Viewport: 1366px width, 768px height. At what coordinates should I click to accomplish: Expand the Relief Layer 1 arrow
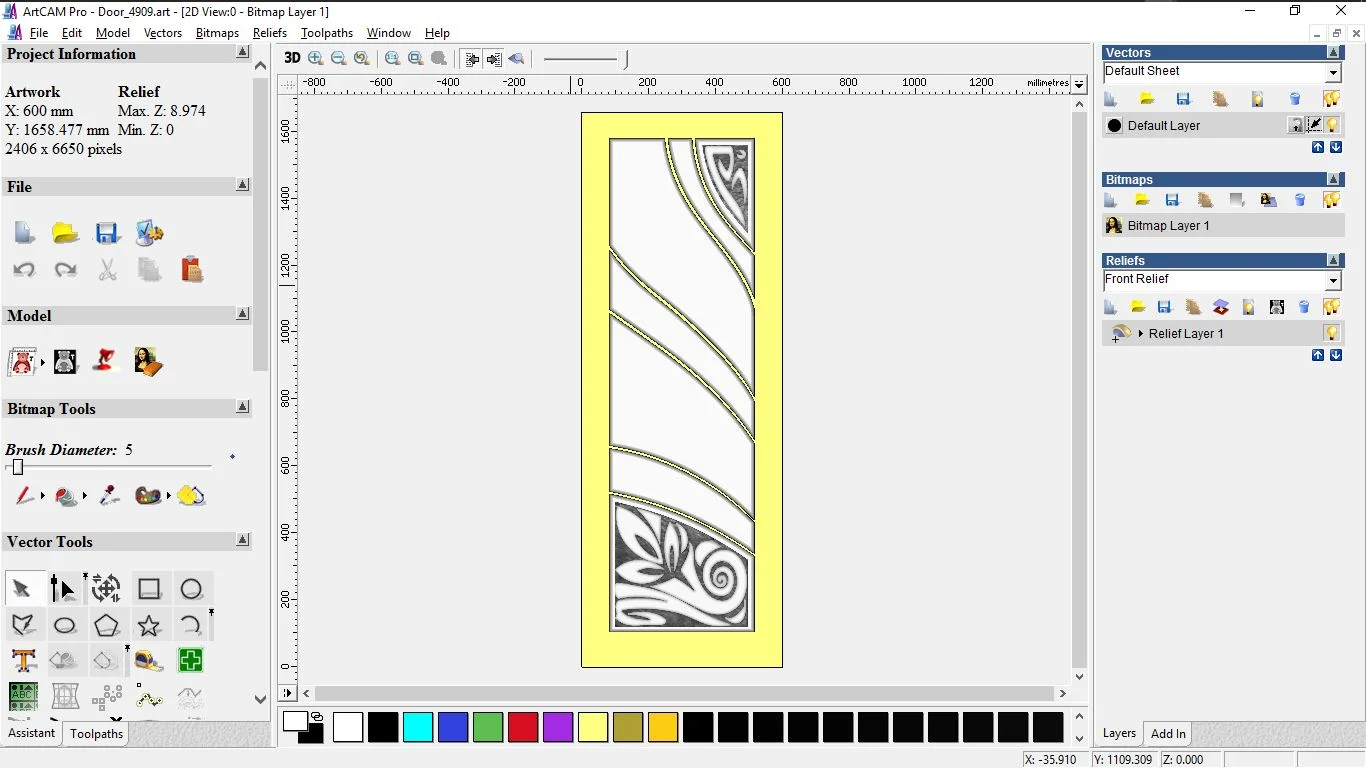[x=1141, y=333]
